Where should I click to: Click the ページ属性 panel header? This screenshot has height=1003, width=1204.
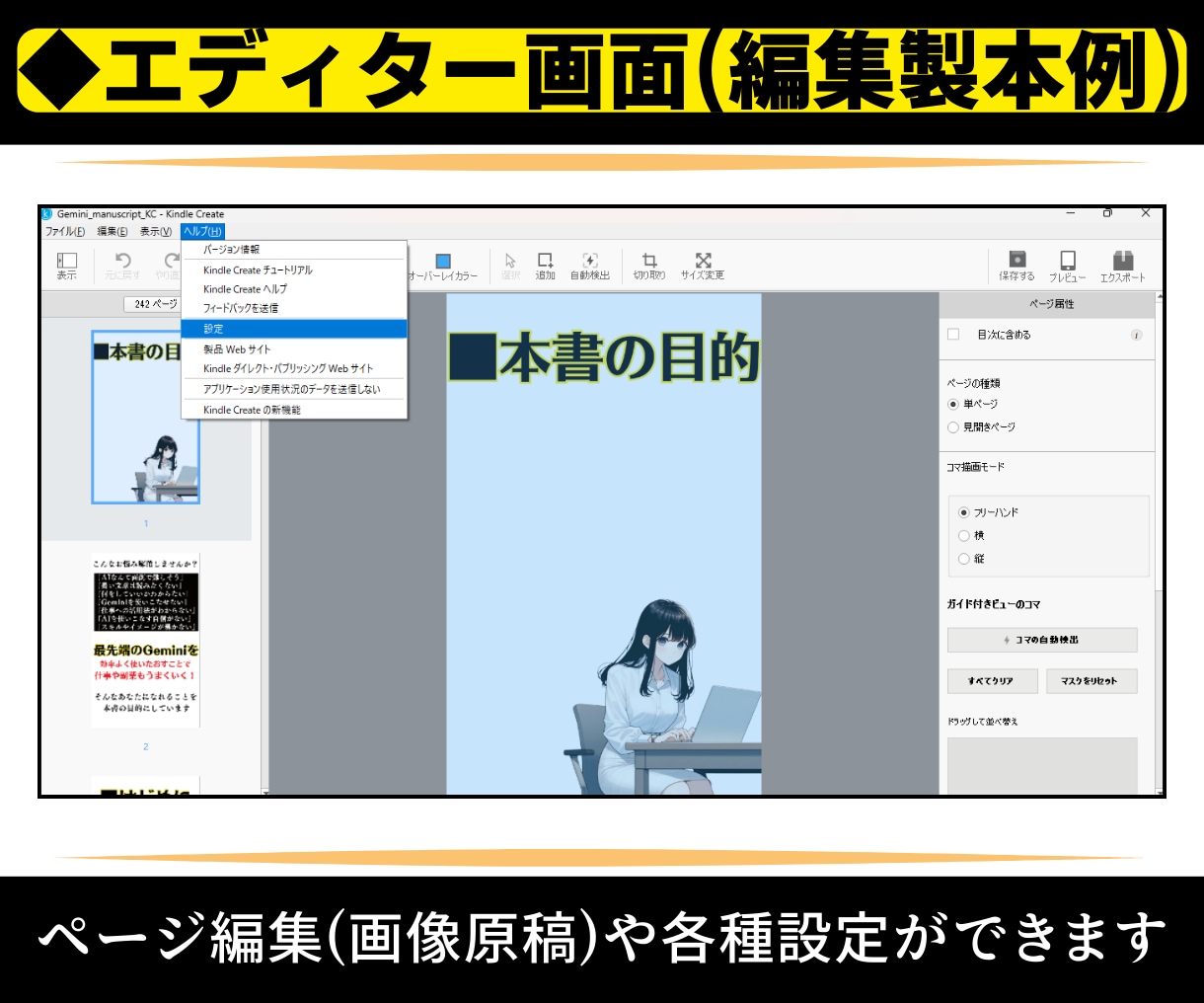coord(1047,304)
